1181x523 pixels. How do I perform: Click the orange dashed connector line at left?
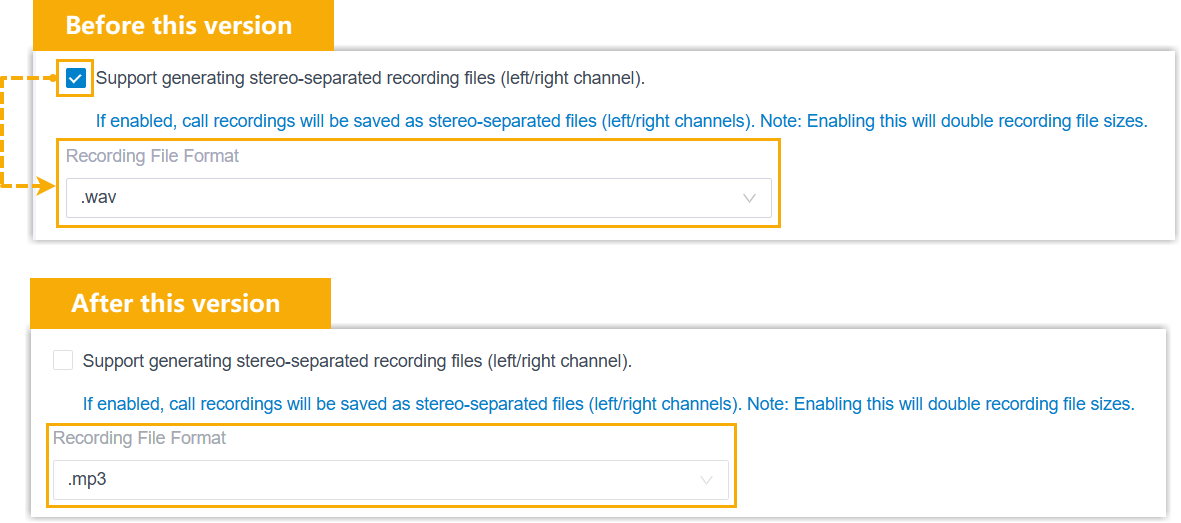[x=4, y=130]
